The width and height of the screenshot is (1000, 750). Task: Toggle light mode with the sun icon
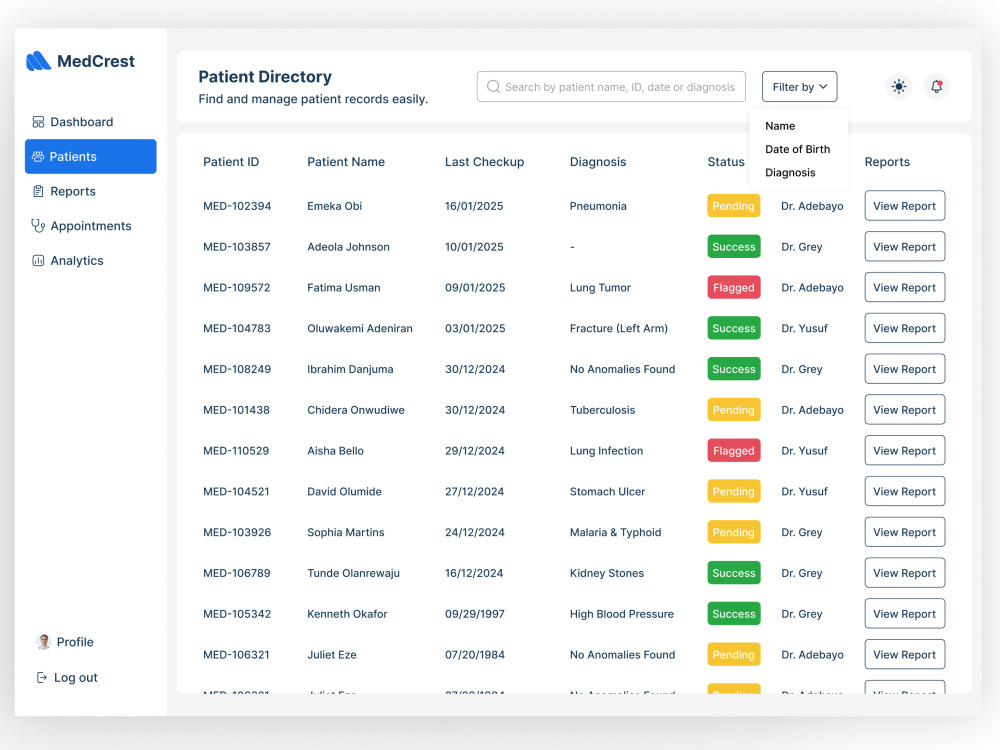pyautogui.click(x=899, y=87)
